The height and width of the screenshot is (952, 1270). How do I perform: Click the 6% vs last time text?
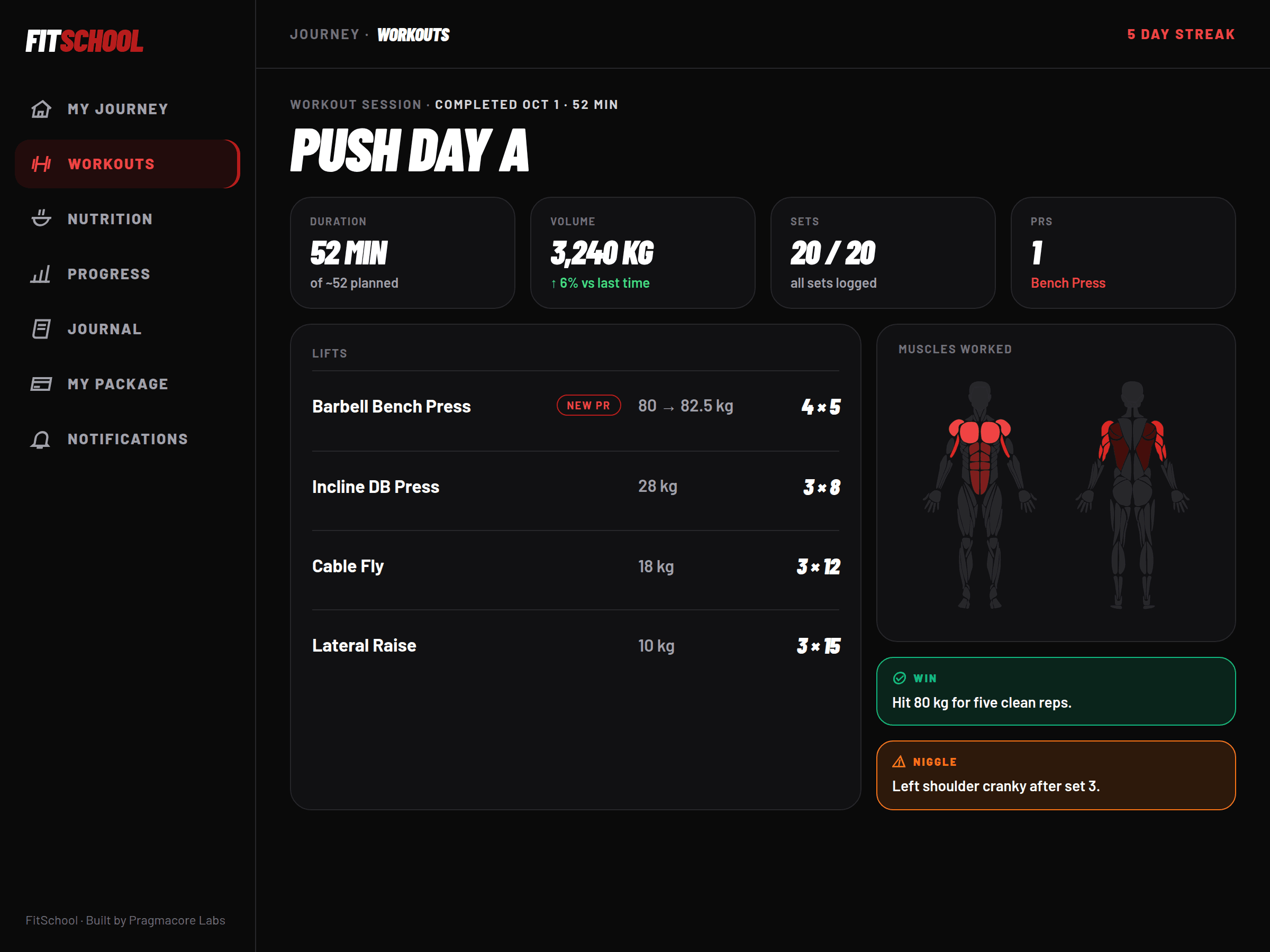600,283
